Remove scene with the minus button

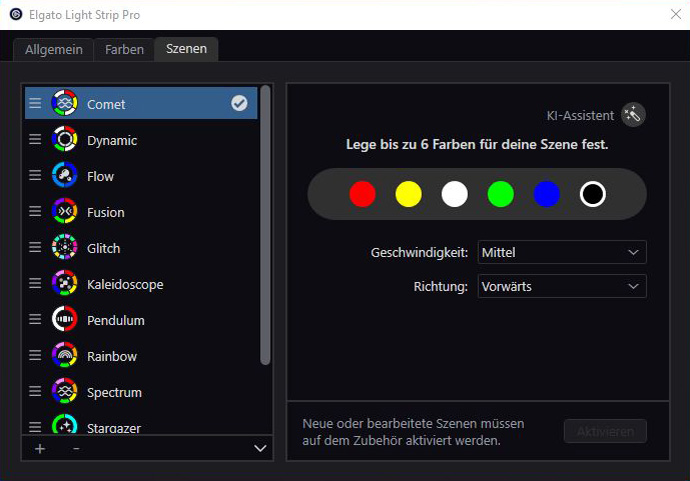coord(76,449)
